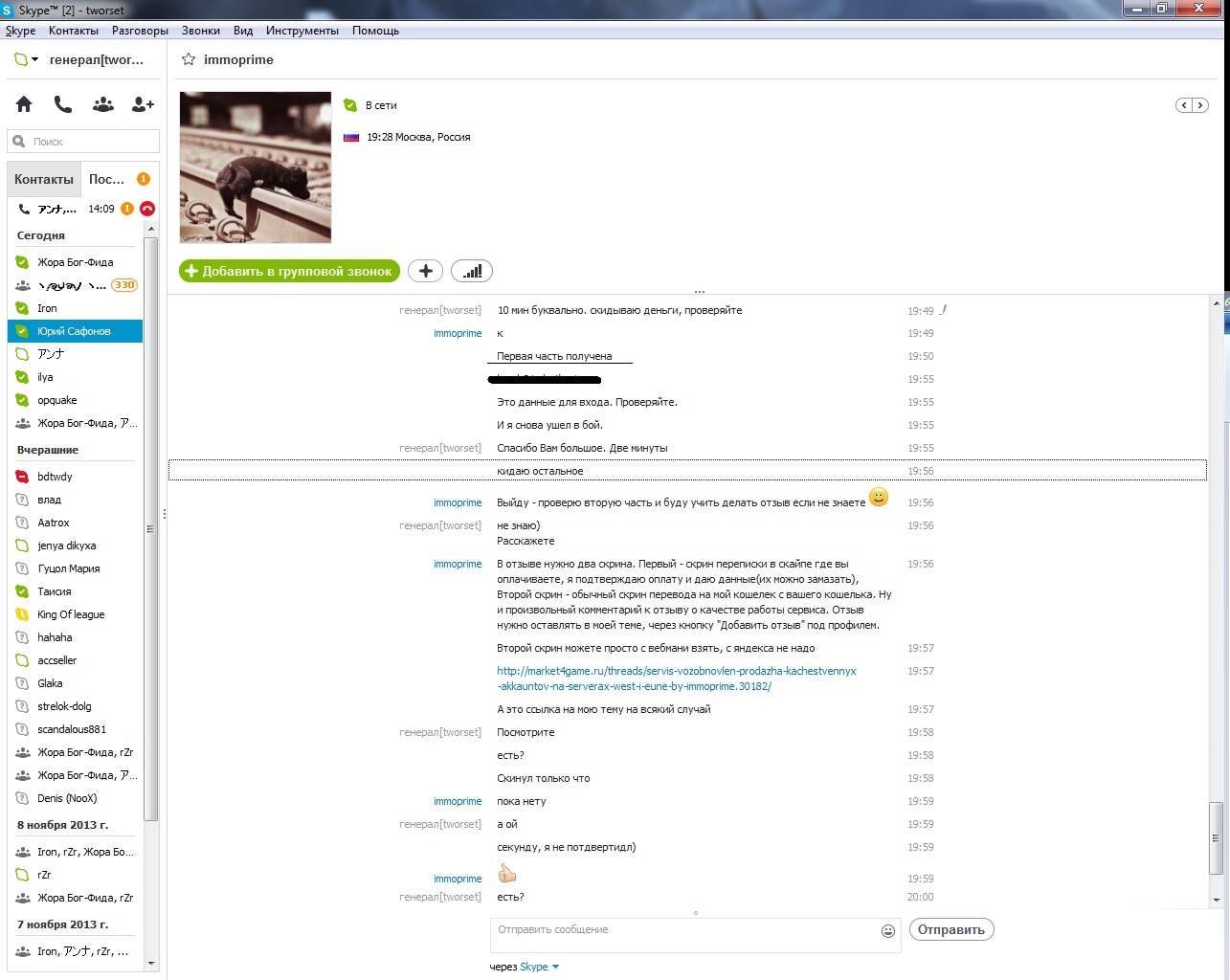Click into the Поиск search field
This screenshot has height=980, width=1230.
tap(83, 142)
